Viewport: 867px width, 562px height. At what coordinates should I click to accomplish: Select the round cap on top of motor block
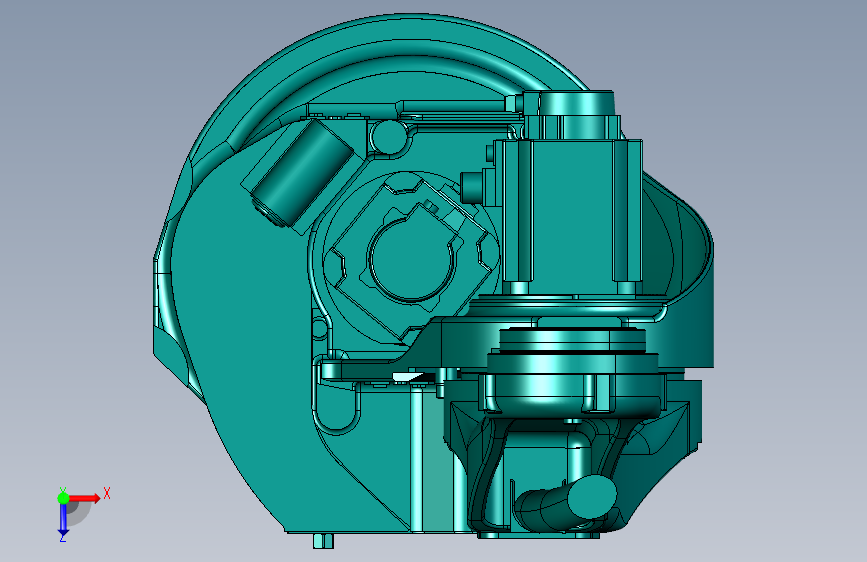tap(577, 103)
